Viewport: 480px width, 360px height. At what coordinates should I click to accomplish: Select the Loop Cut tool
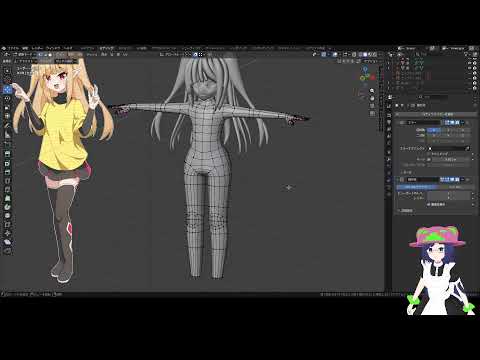[x=7, y=181]
